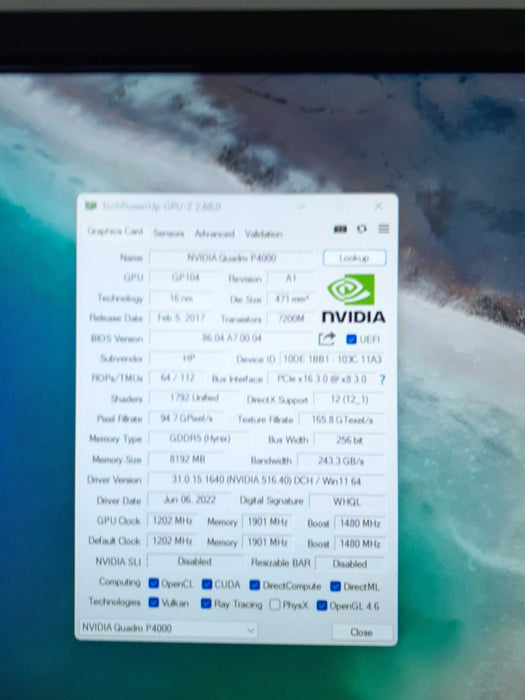The image size is (525, 700).
Task: Click the Default Clock row's Memory 1901 MHz
Action: (x=267, y=542)
